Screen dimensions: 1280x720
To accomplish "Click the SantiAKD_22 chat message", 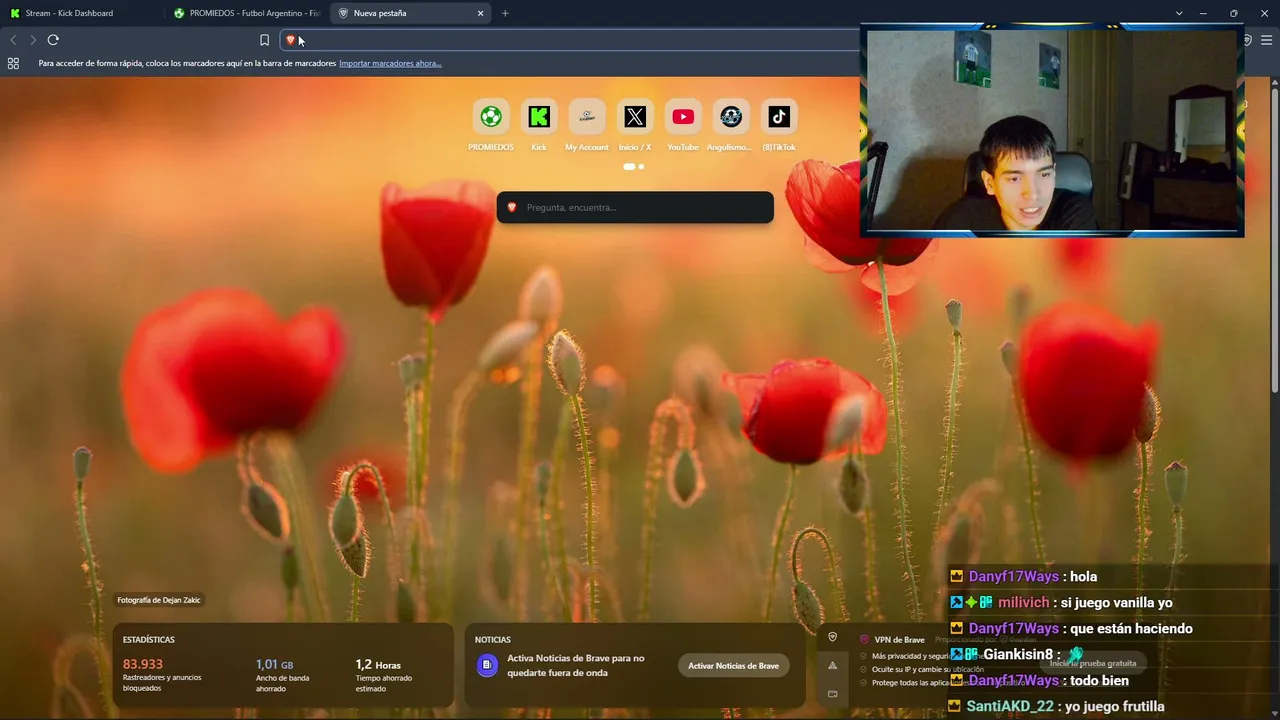I will tap(1056, 706).
